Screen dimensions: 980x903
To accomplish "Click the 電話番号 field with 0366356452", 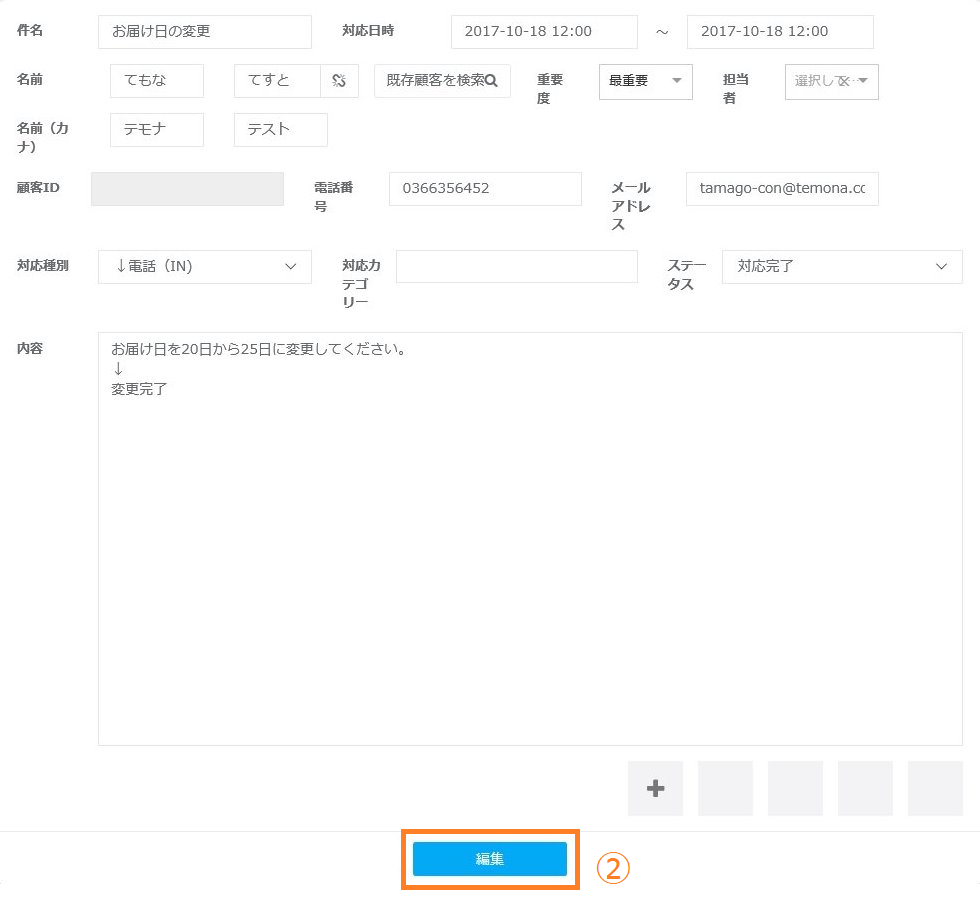I will pos(484,188).
